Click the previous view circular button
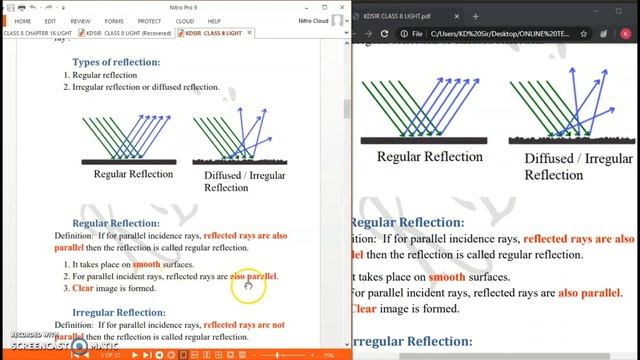Viewport: 640px width, 360px height. [x=159, y=356]
